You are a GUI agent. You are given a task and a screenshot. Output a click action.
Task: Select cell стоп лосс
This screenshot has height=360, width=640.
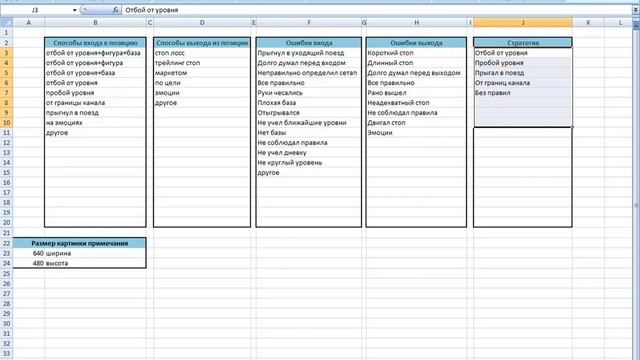(x=202, y=53)
